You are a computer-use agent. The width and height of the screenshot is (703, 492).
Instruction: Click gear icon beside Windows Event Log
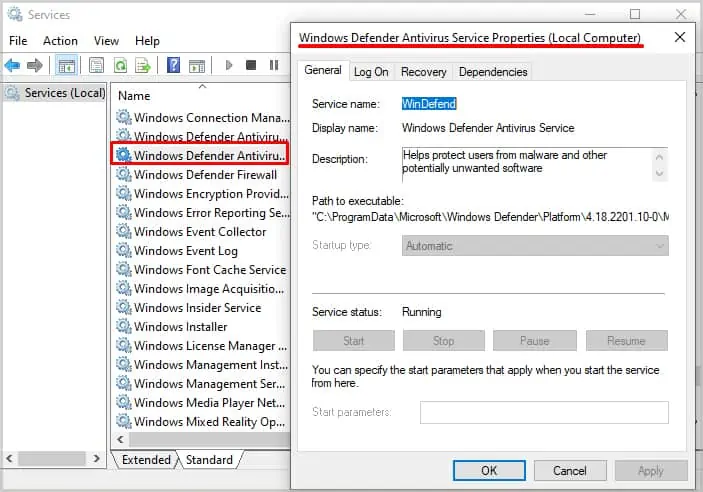[x=123, y=250]
